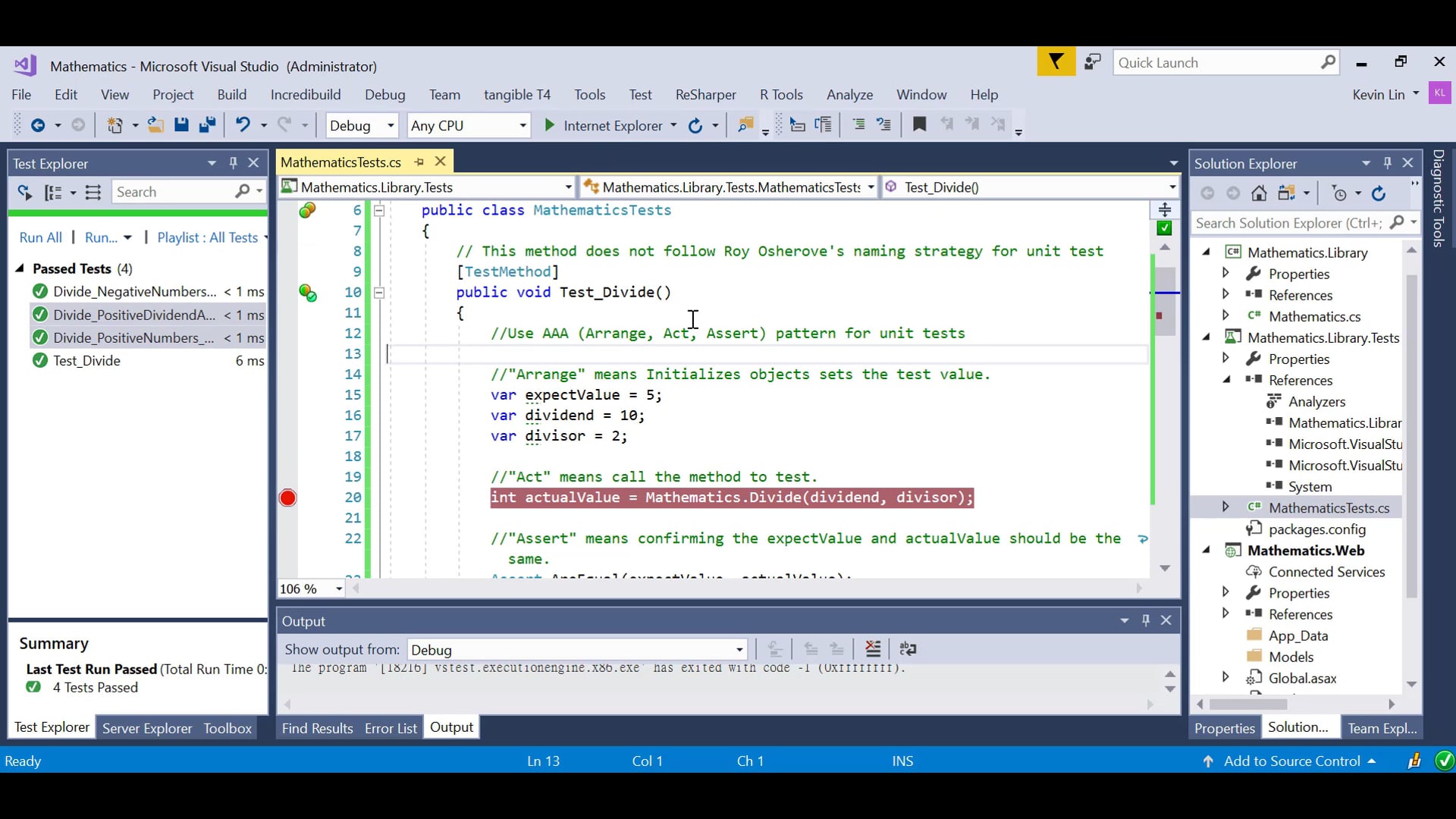The width and height of the screenshot is (1456, 819).
Task: Start debugging with Internet Explorer
Action: click(x=604, y=125)
